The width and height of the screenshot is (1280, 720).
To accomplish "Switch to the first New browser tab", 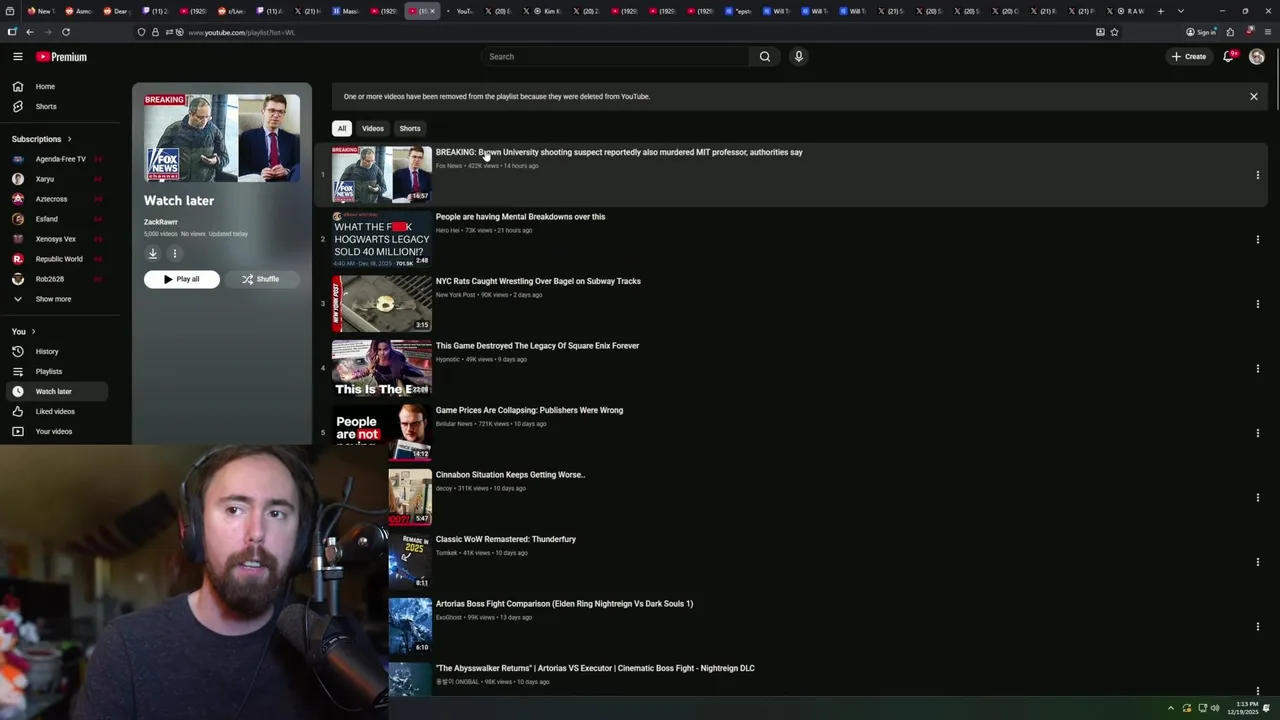I will point(40,11).
